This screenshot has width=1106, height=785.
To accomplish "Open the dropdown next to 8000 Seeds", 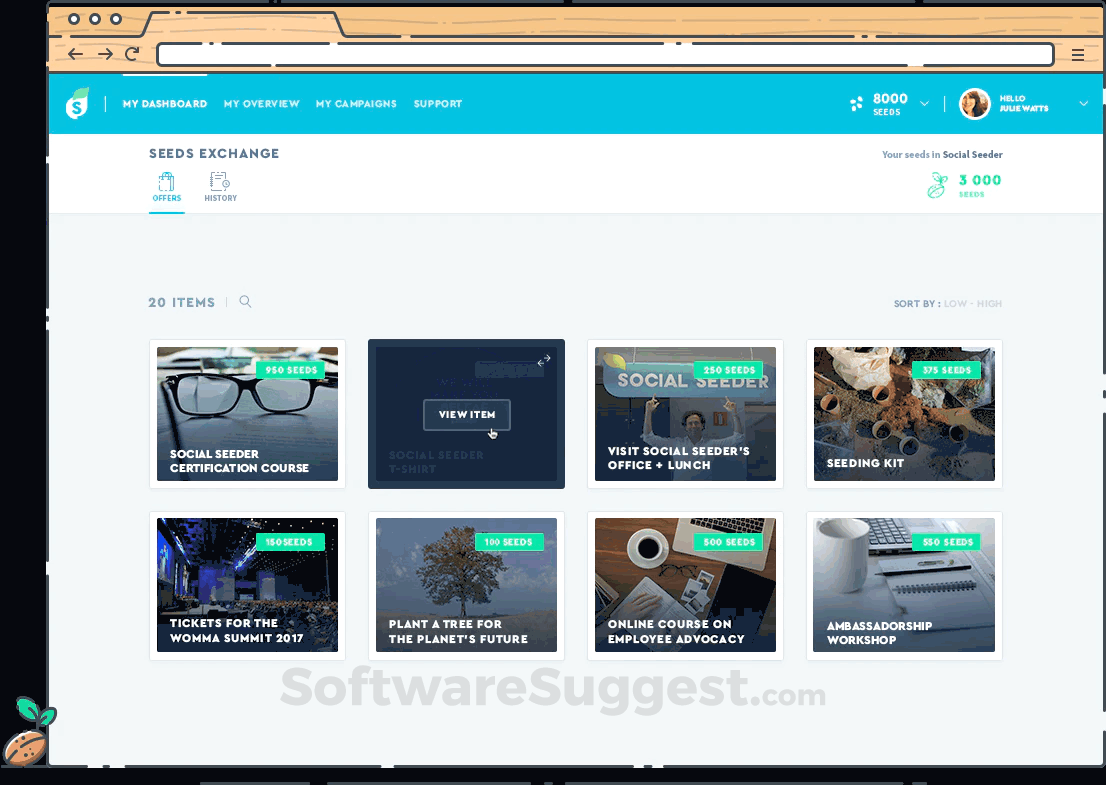I will (x=925, y=103).
